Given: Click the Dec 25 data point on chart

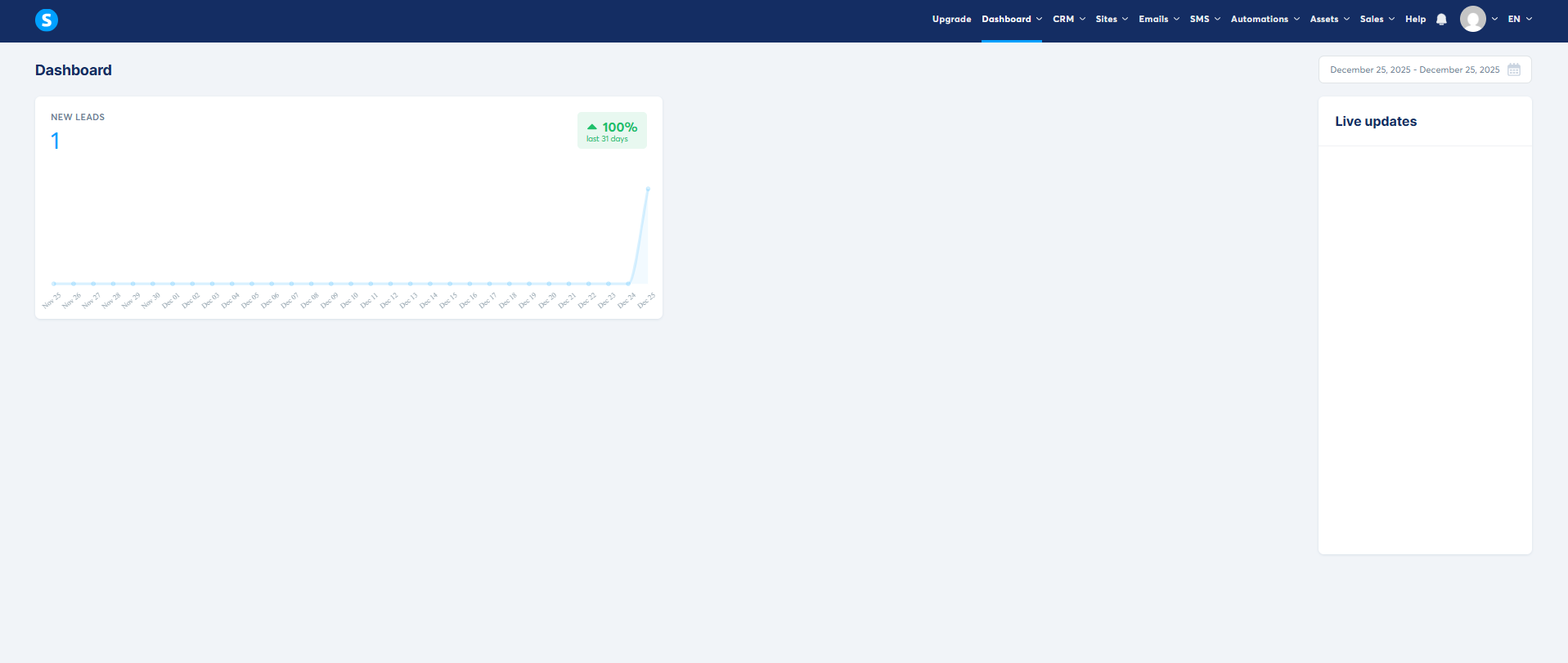Looking at the screenshot, I should click(x=648, y=189).
